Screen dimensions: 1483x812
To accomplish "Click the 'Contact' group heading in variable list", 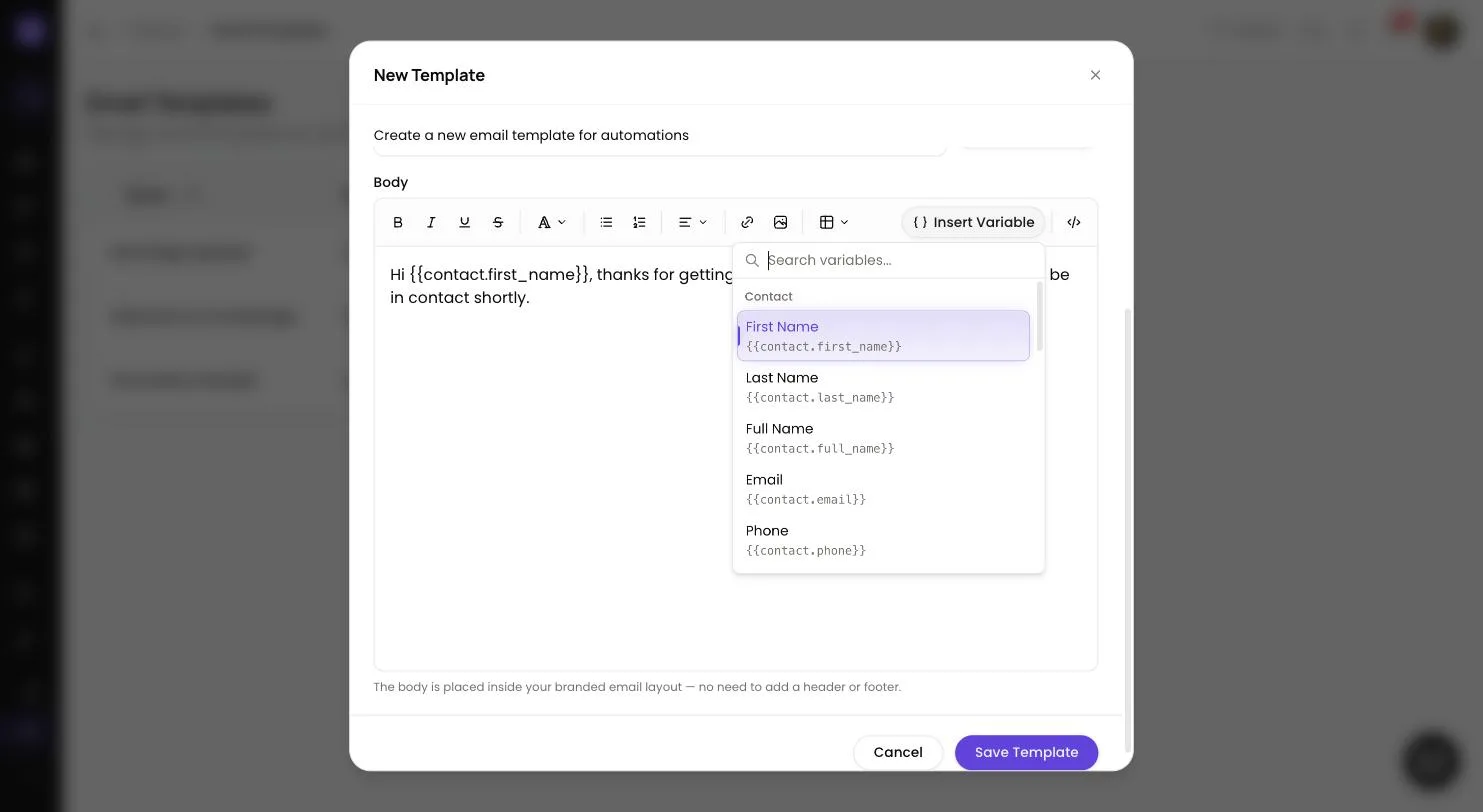I will (768, 296).
